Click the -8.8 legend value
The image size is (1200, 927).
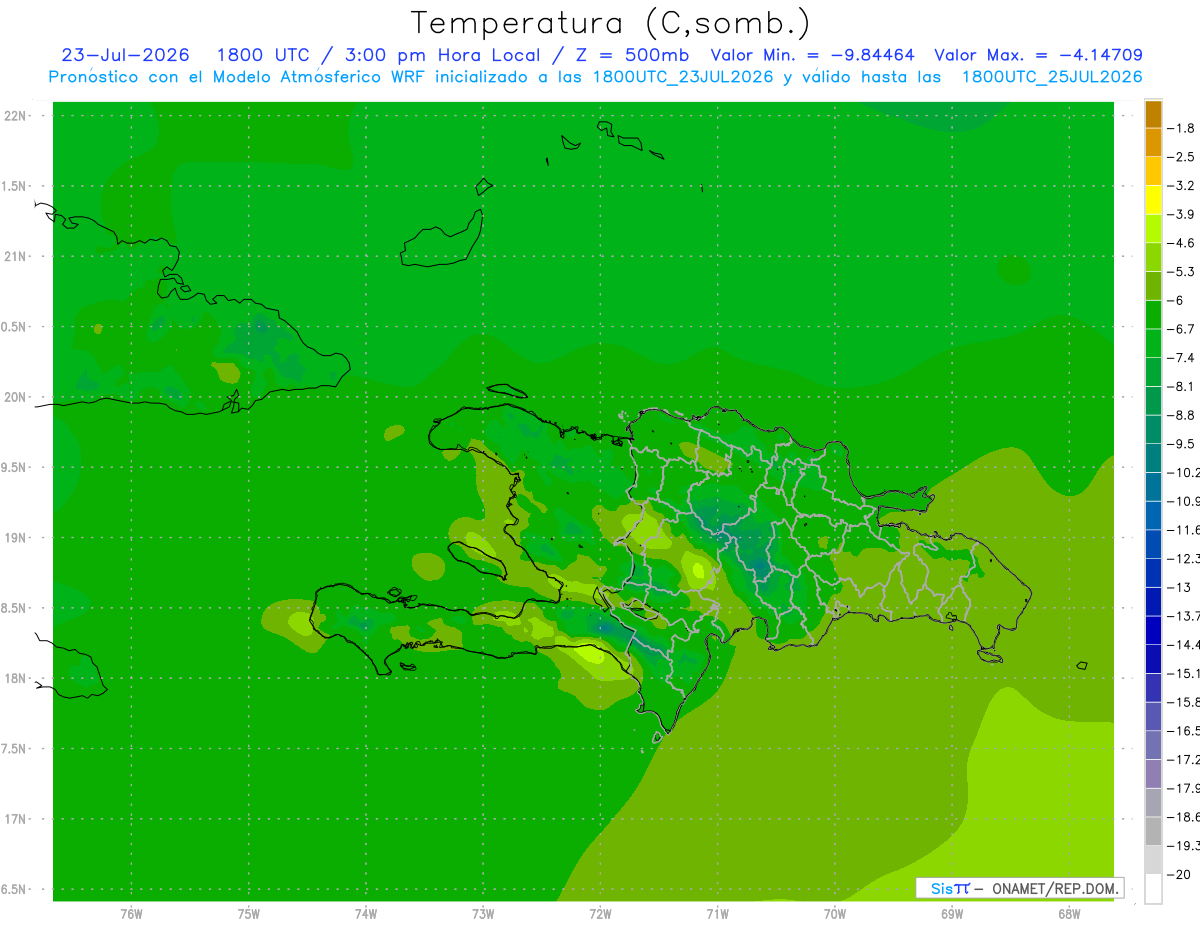1182,415
